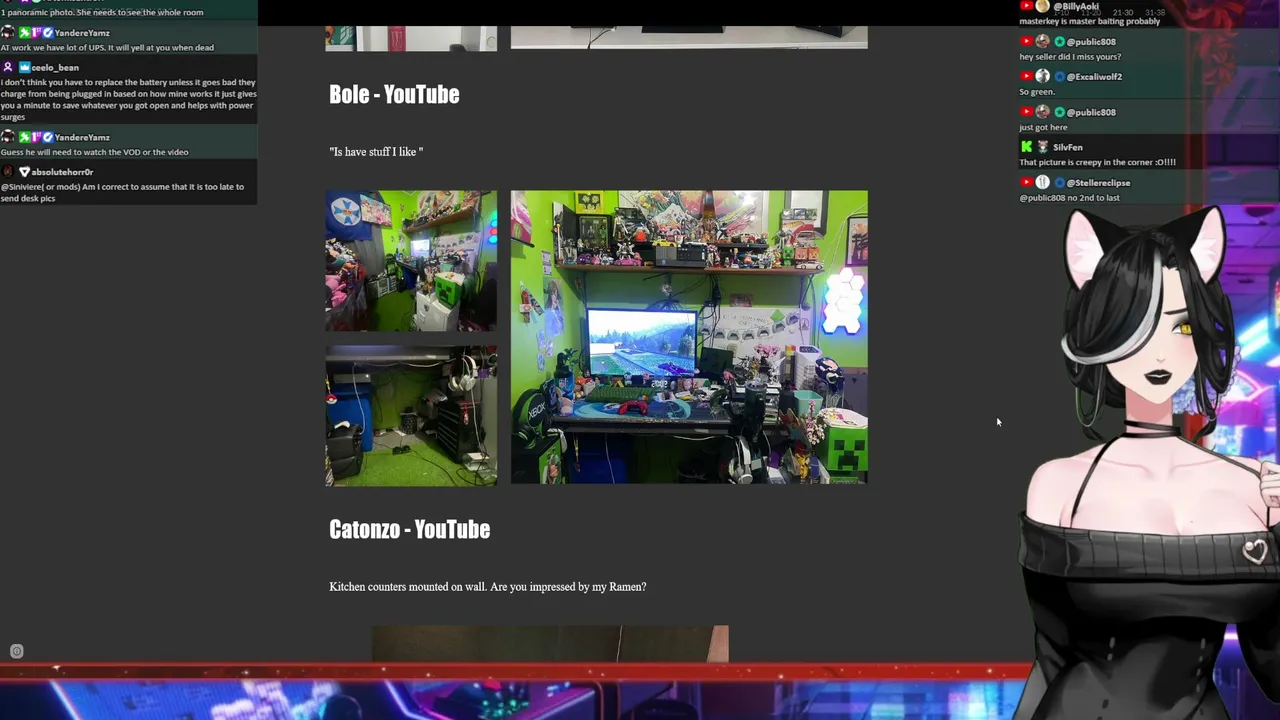The image size is (1280, 720).
Task: Click the 'Bole - YouTube' heading
Action: pyautogui.click(x=394, y=94)
